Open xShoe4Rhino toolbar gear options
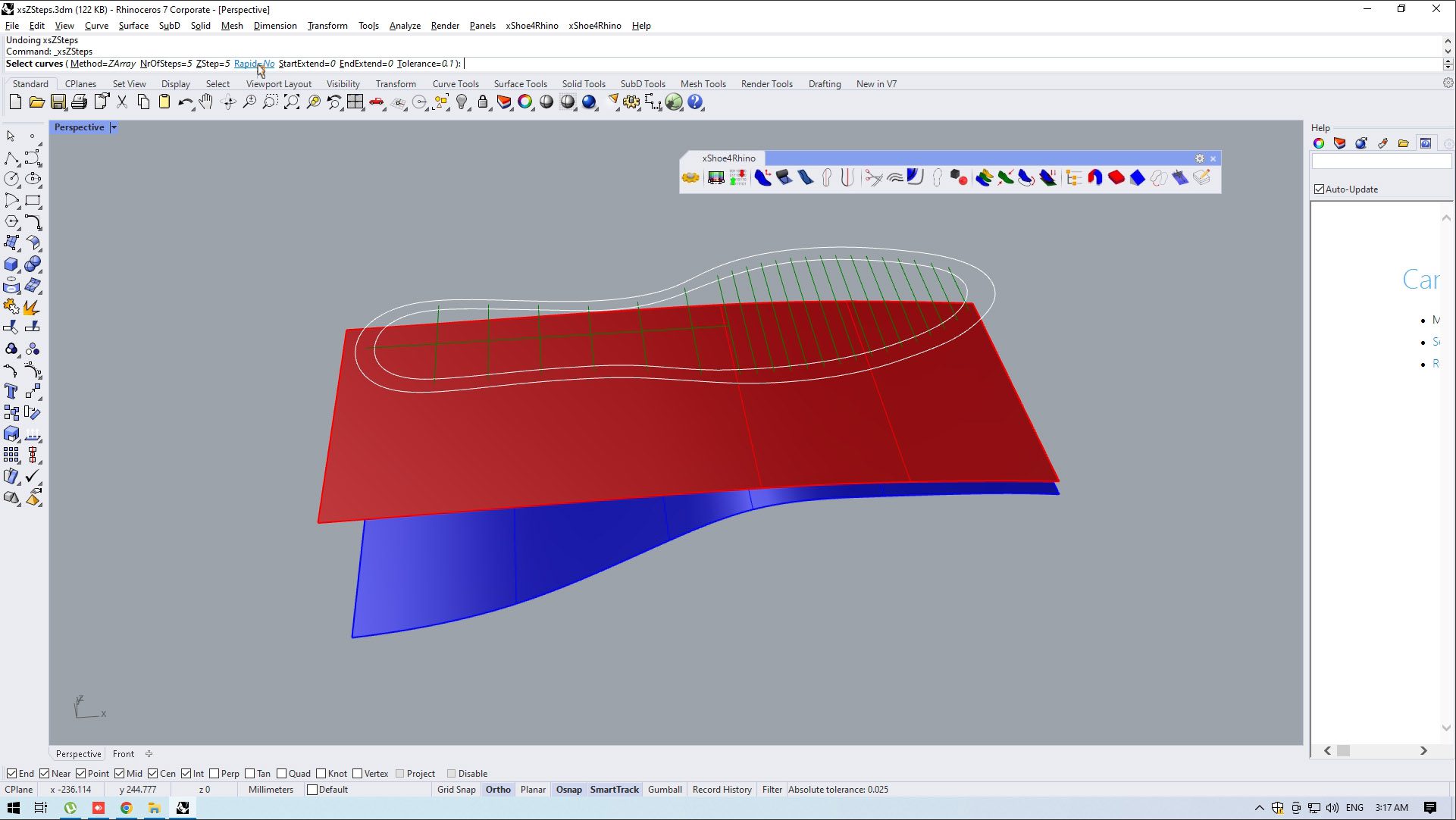Screen dimensions: 1456x820 [x=1199, y=158]
